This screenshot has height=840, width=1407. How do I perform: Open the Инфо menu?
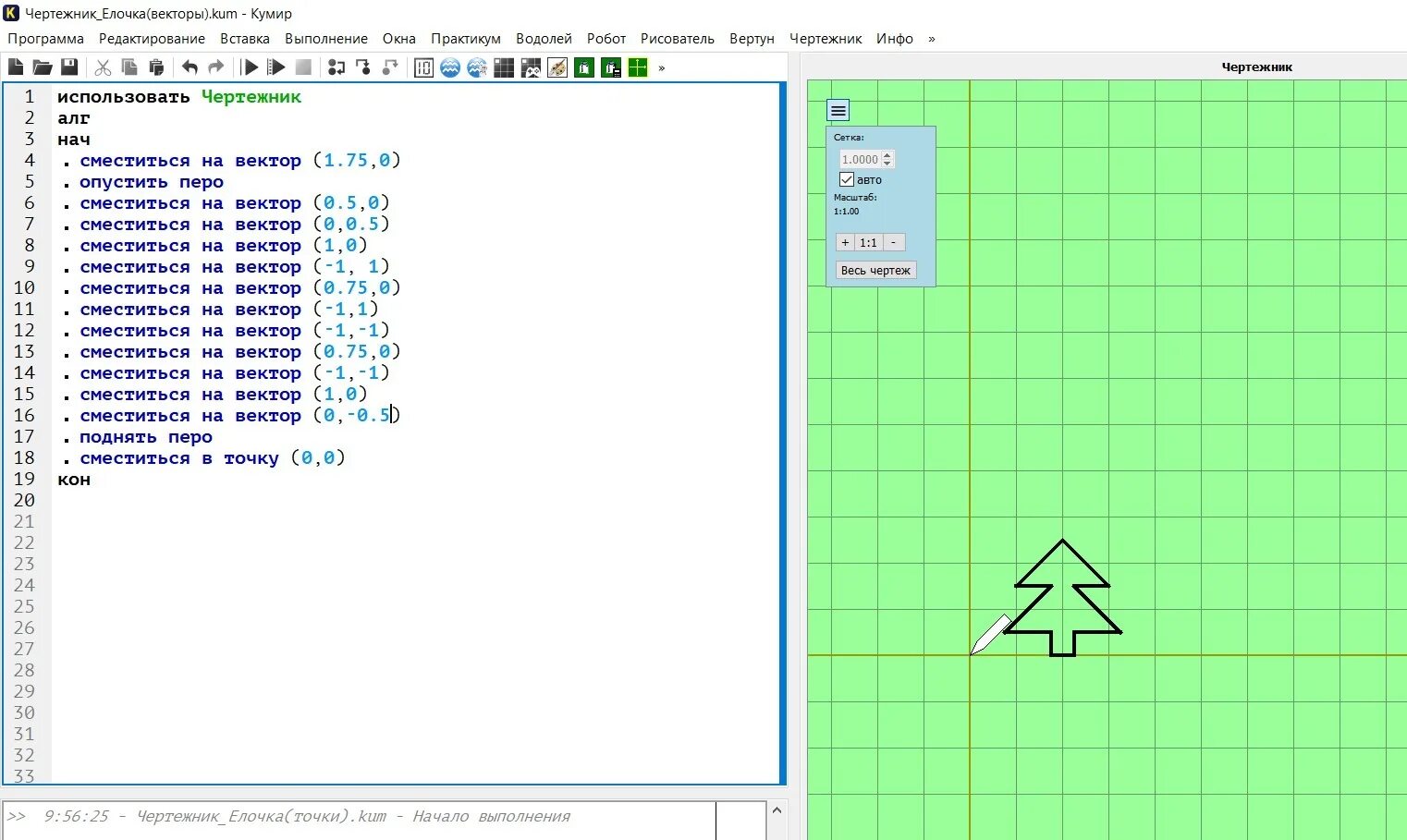pyautogui.click(x=895, y=39)
